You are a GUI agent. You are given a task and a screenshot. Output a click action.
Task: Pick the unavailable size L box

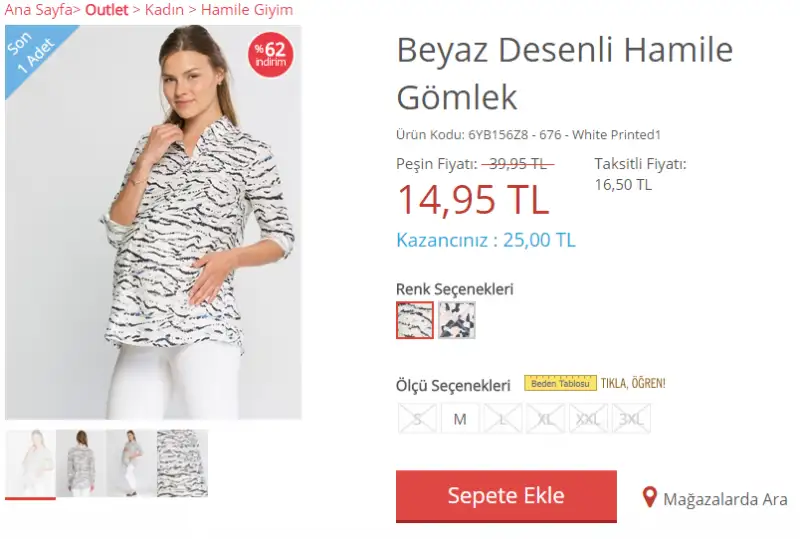pyautogui.click(x=503, y=419)
